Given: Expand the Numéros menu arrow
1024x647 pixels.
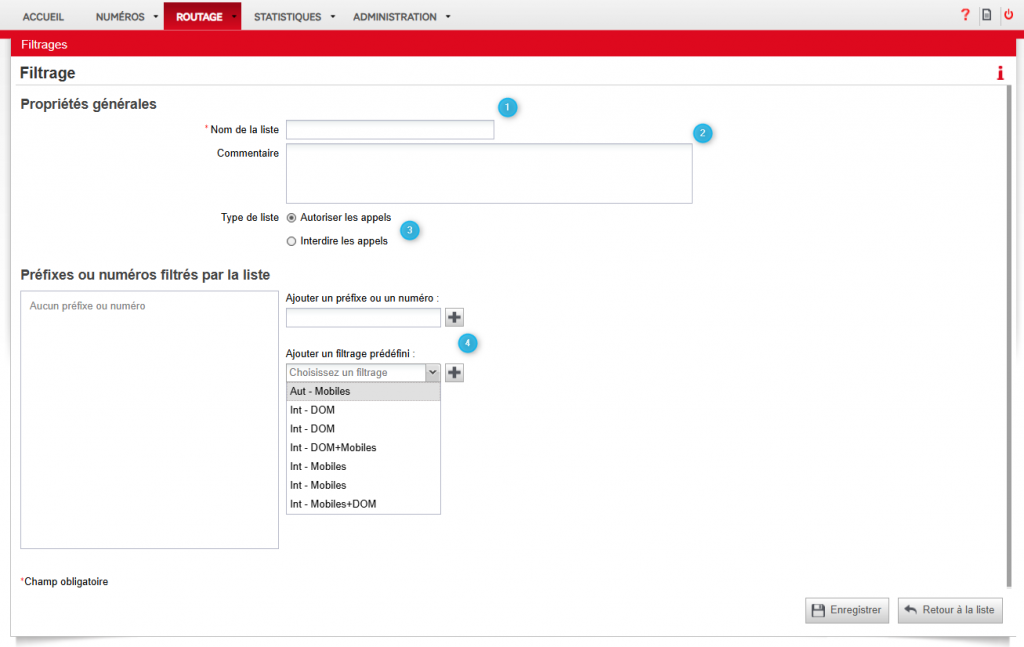Looking at the screenshot, I should 157,17.
